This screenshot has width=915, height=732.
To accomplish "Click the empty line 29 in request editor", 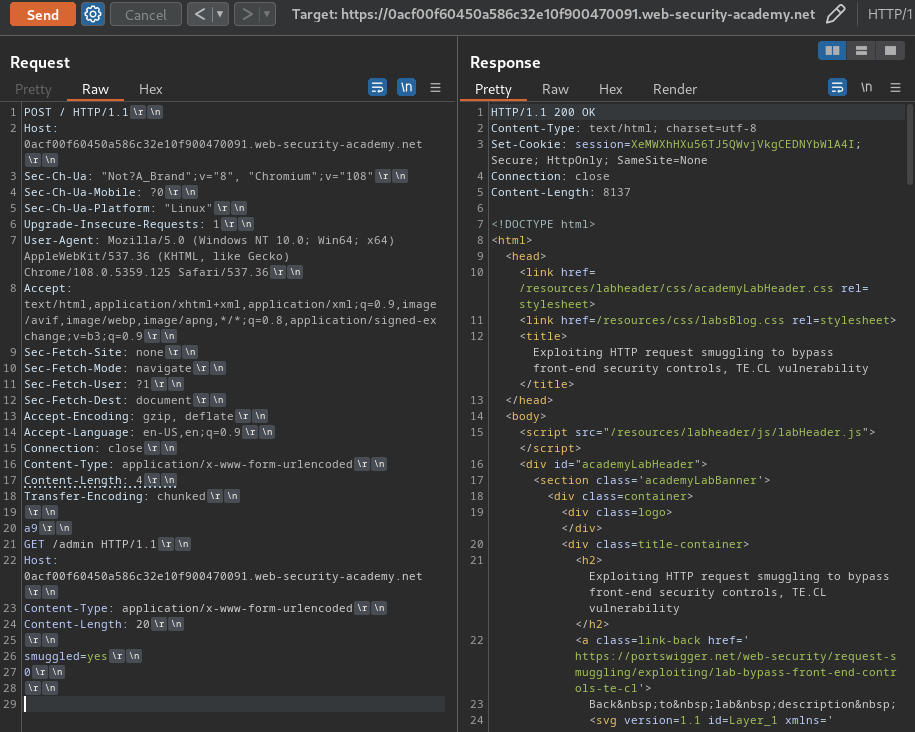I will (x=233, y=704).
